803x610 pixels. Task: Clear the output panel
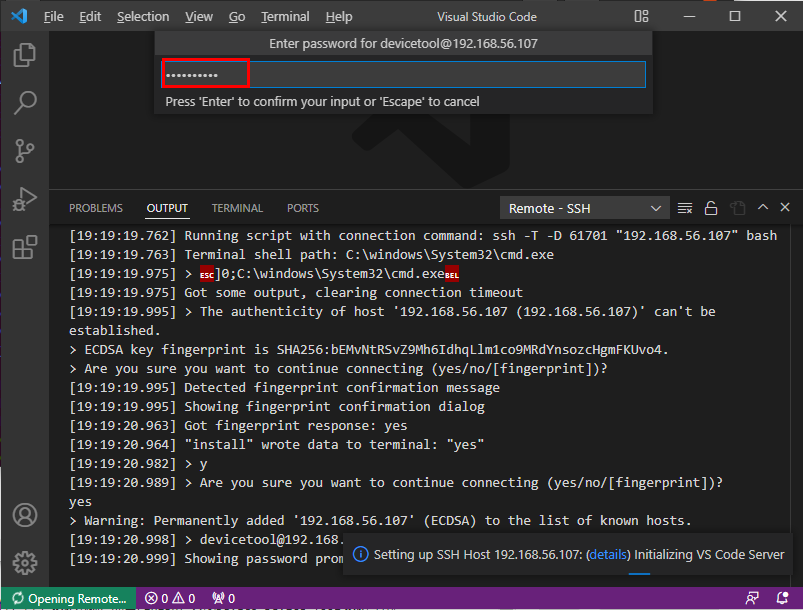pyautogui.click(x=685, y=208)
